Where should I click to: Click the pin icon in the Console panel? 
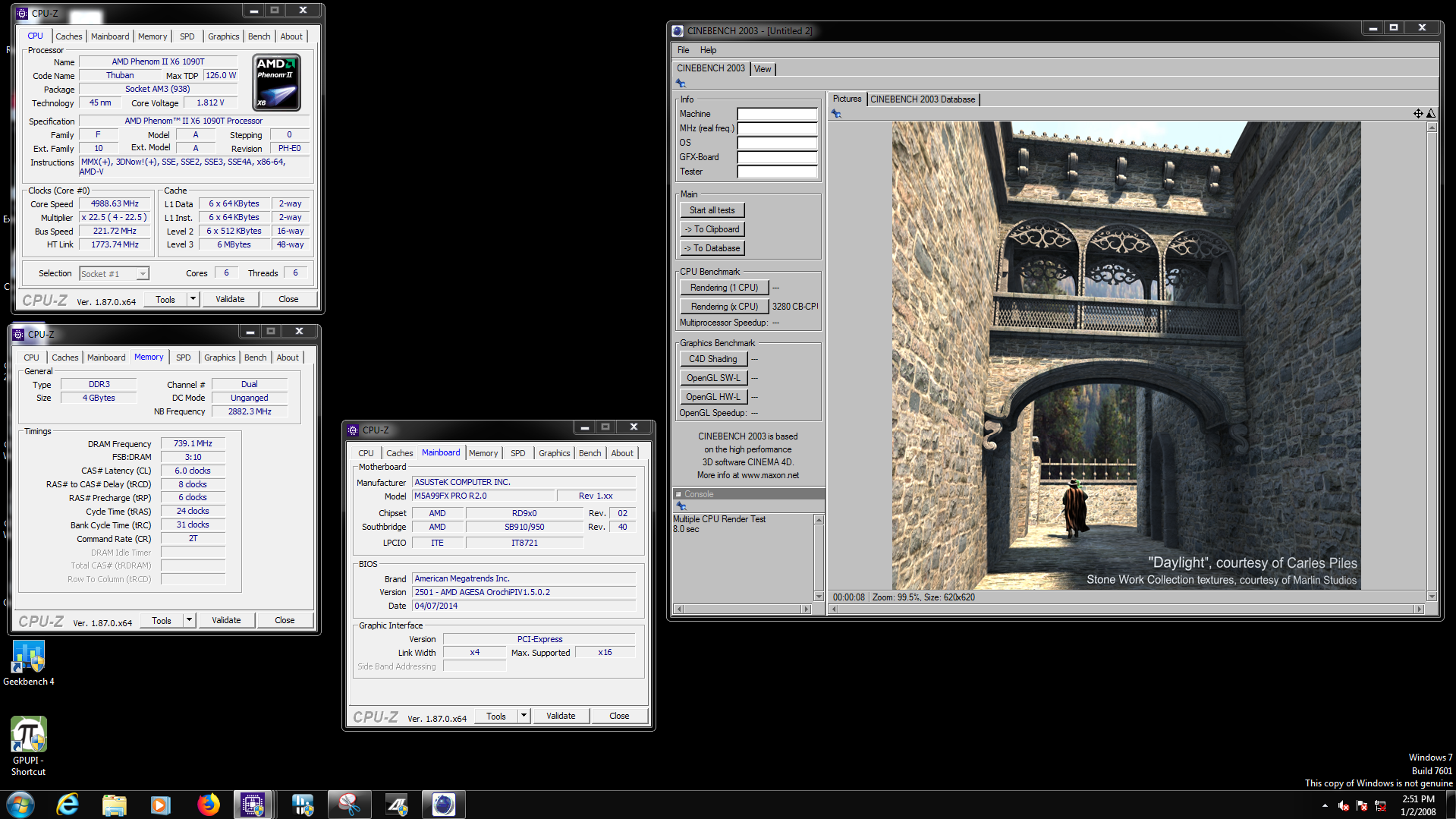click(x=681, y=506)
